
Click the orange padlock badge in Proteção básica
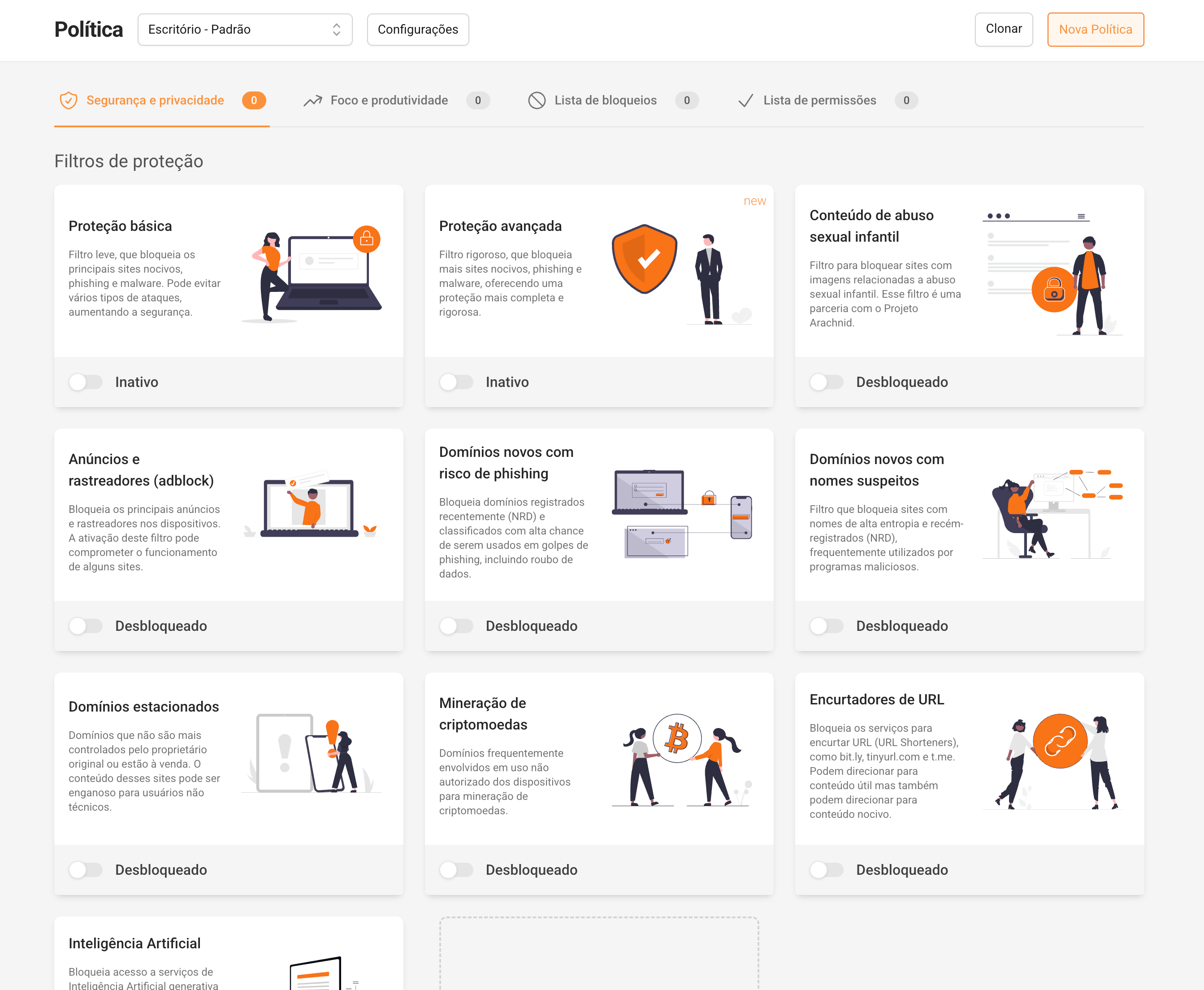click(x=367, y=239)
